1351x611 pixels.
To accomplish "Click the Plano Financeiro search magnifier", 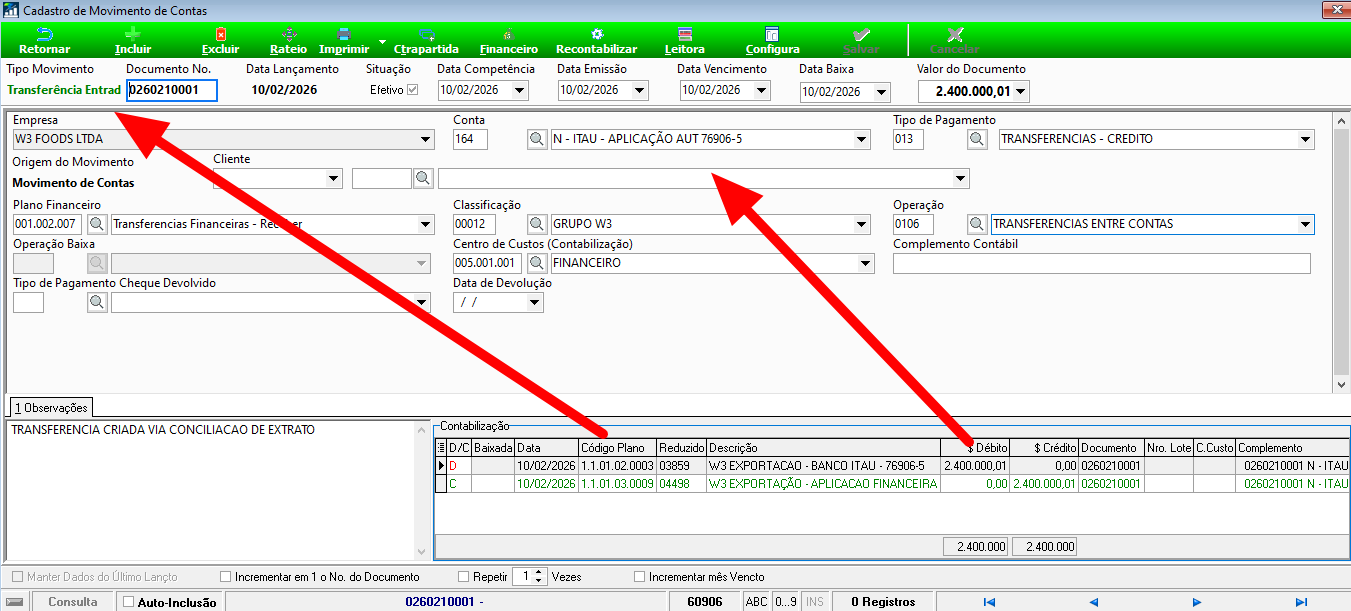I will pyautogui.click(x=97, y=224).
